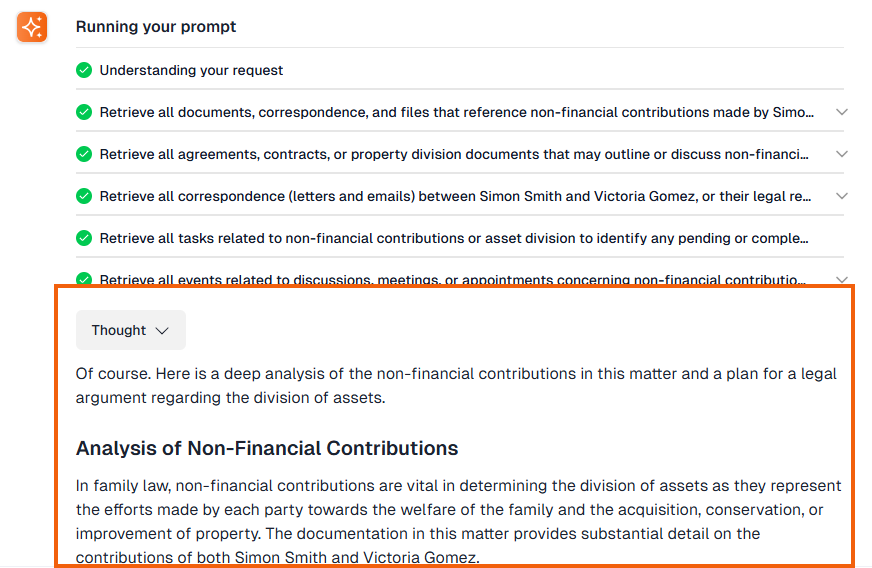The height and width of the screenshot is (568, 872).
Task: Expand the Simon Smith correspondence step chevron
Action: click(x=841, y=197)
